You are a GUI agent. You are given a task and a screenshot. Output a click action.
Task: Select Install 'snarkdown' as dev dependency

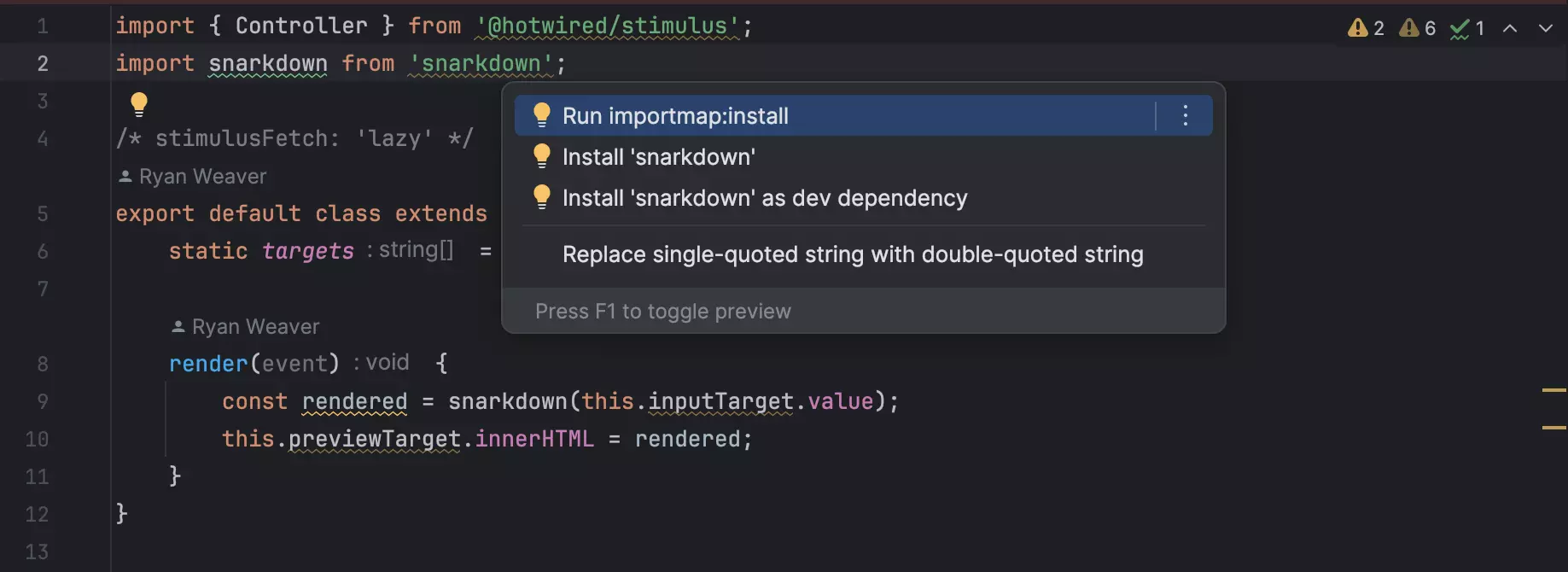[764, 198]
